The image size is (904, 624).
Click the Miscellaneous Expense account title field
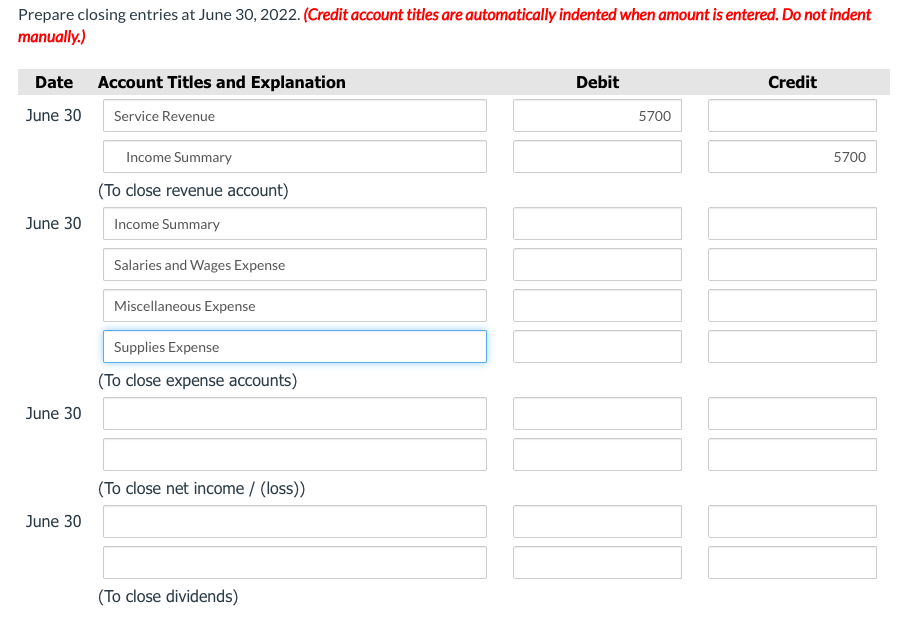294,305
